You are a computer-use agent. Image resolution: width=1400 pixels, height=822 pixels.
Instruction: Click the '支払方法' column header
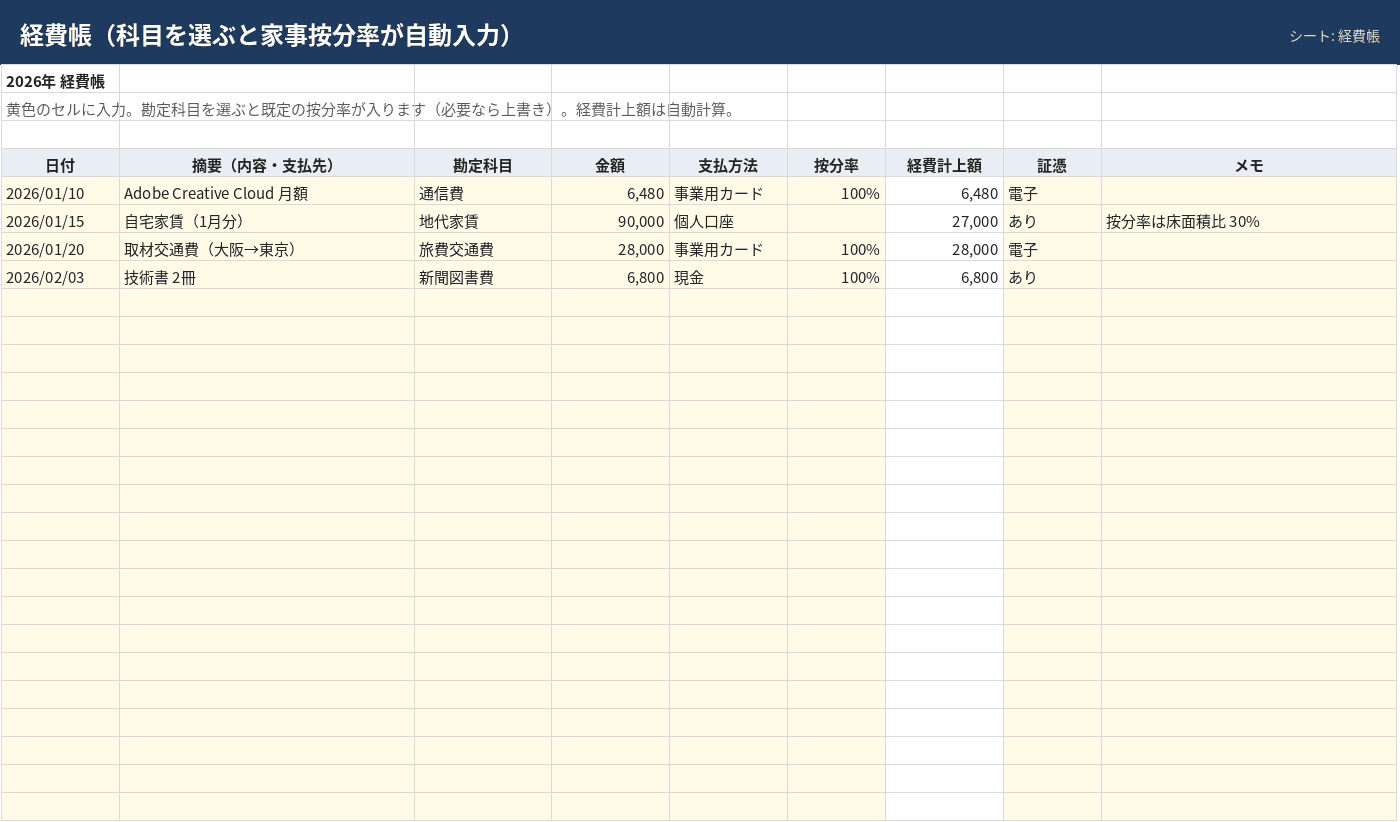[728, 164]
